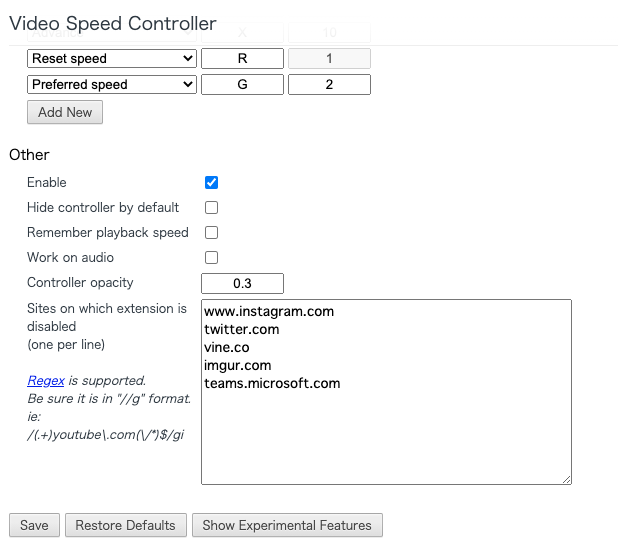618x551 pixels.
Task: Click the R shortcut key field
Action: (x=242, y=58)
